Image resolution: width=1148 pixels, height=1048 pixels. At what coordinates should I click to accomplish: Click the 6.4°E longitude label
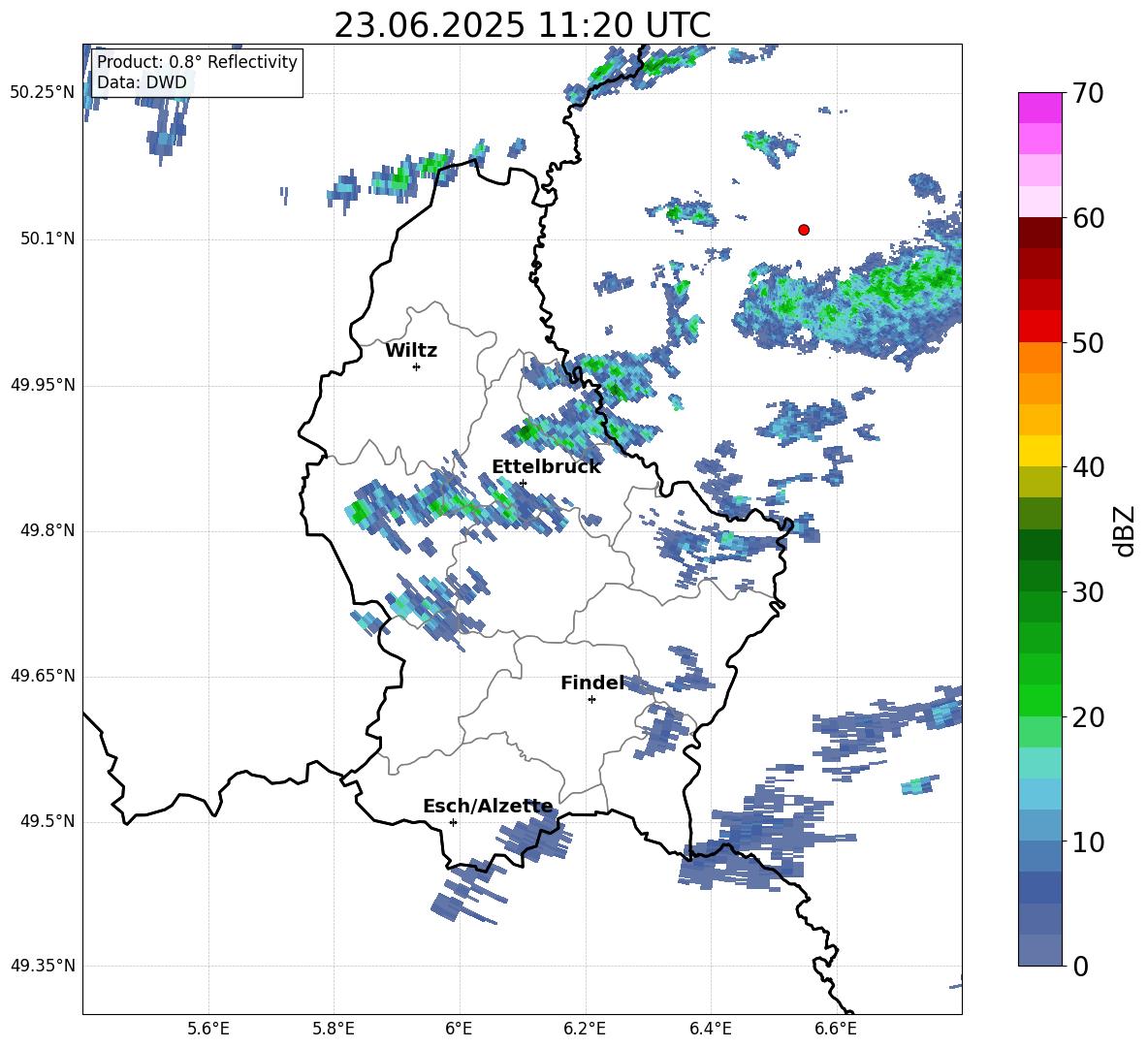[710, 1029]
